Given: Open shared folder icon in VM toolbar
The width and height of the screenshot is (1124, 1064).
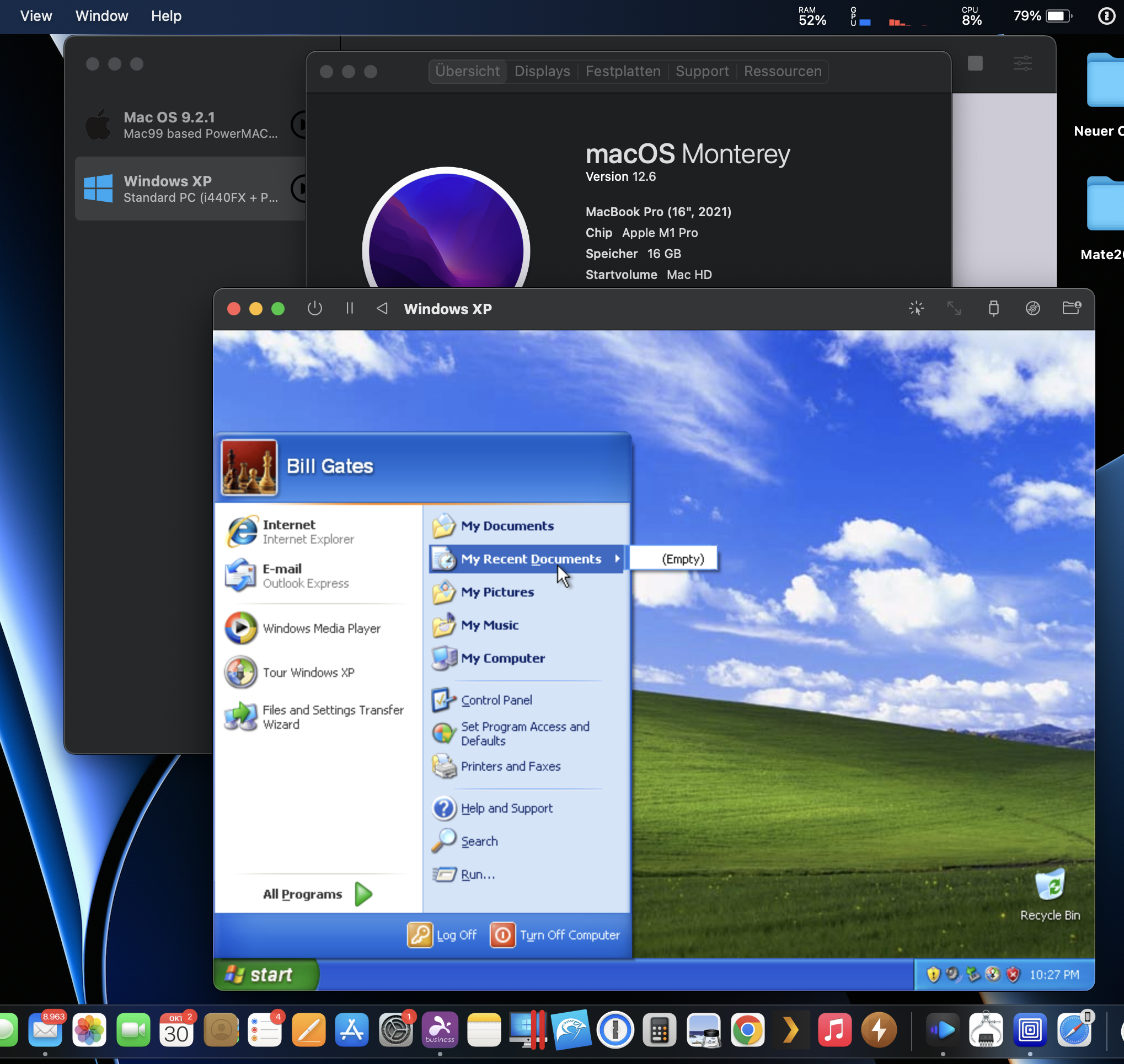Looking at the screenshot, I should click(x=1071, y=309).
